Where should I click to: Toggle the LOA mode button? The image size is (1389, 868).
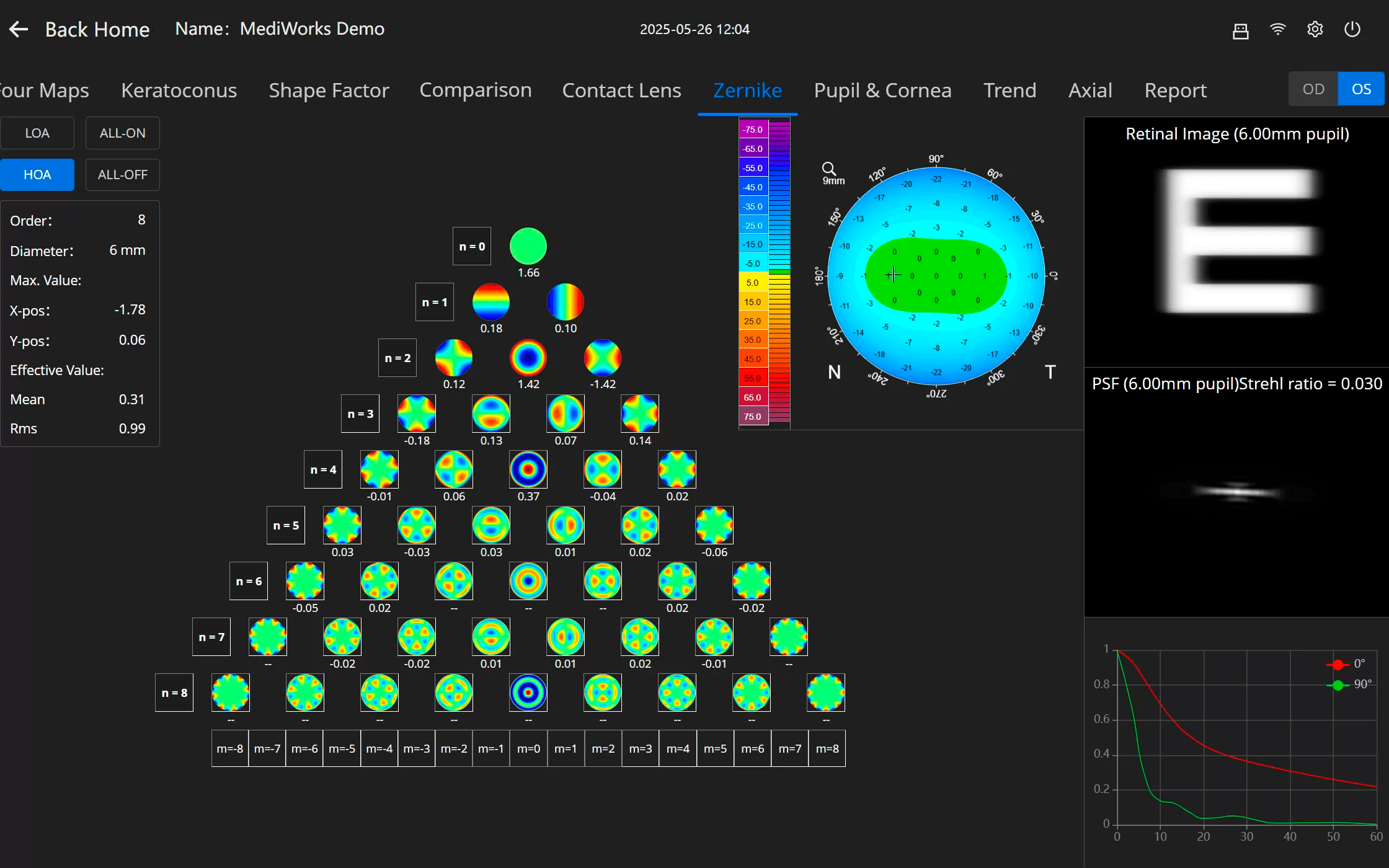coord(37,133)
